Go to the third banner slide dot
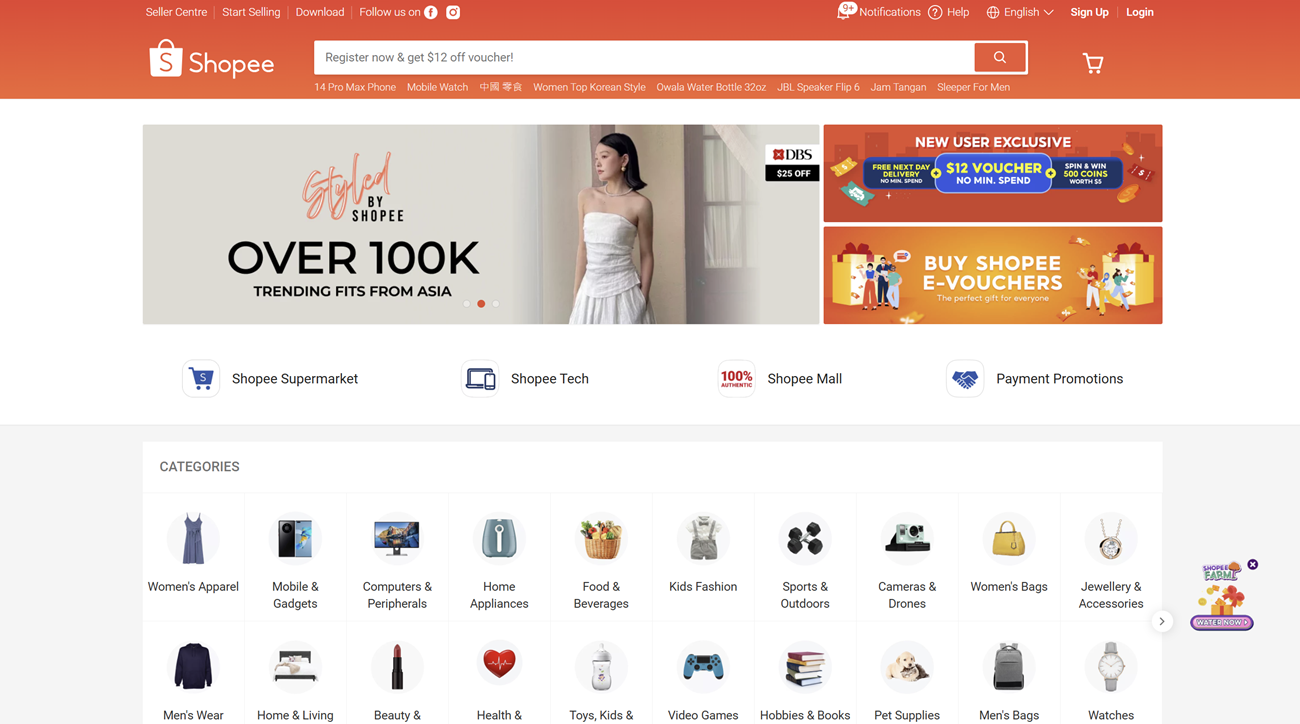The width and height of the screenshot is (1300, 724). tap(495, 304)
